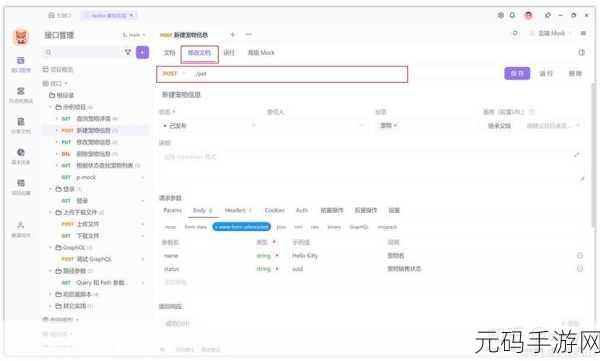
Task: Click the hamburger menu icon at top right
Action: point(583,33)
